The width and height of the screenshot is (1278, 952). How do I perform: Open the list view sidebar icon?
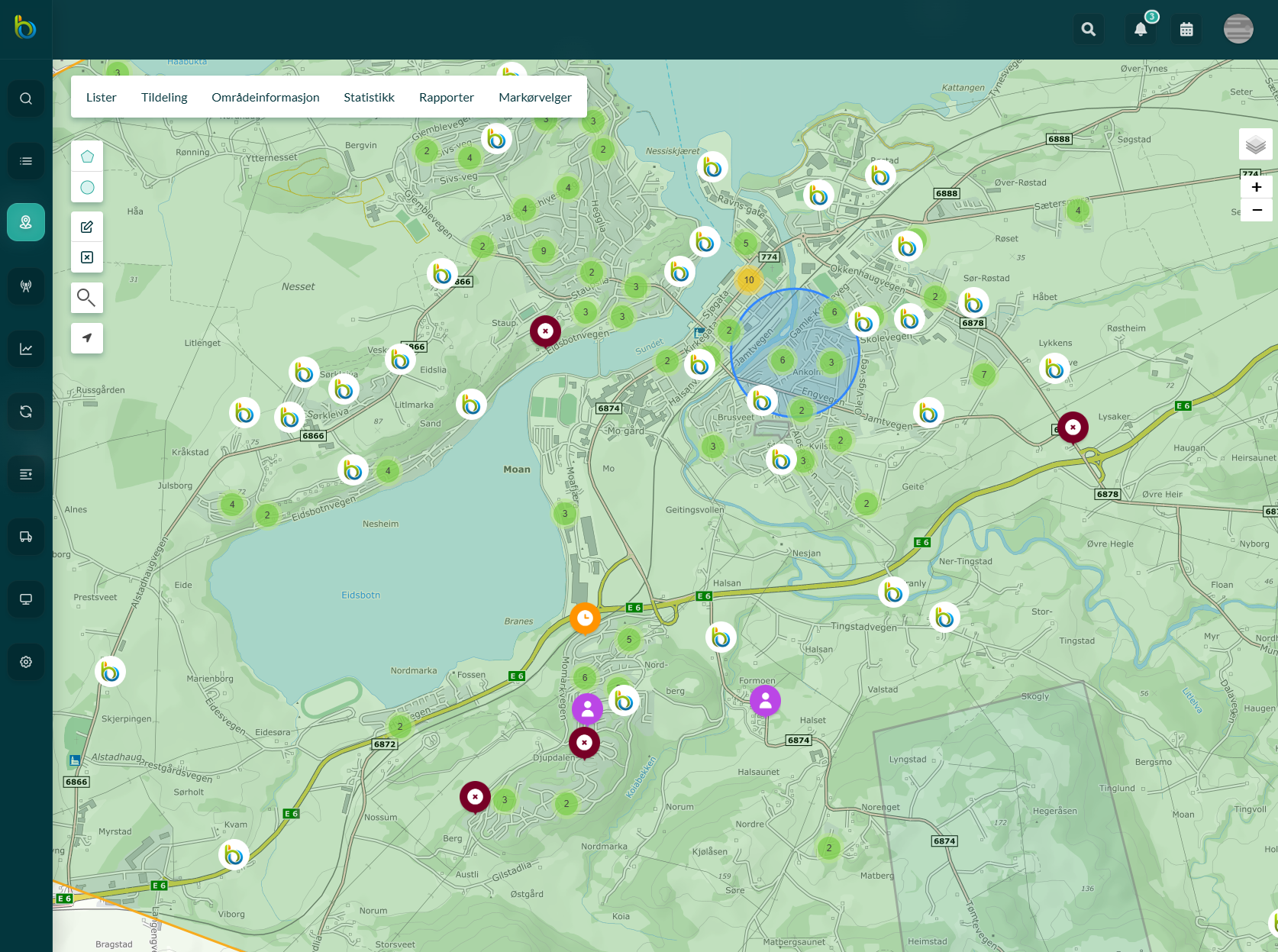click(x=26, y=161)
